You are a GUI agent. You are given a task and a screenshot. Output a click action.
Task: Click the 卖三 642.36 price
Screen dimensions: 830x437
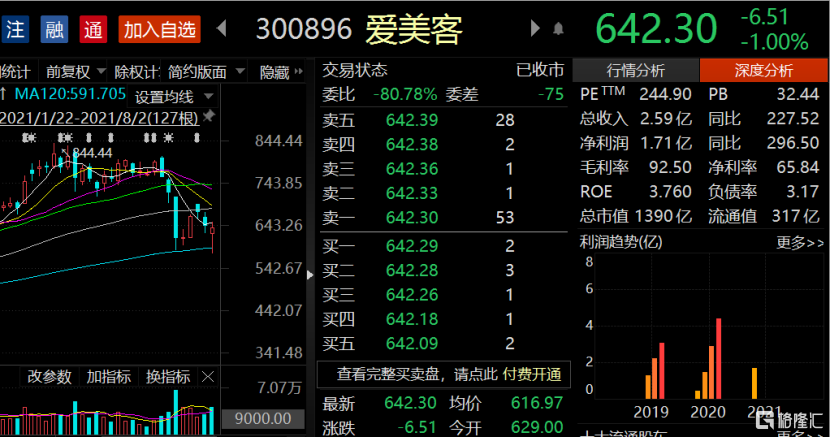click(412, 169)
